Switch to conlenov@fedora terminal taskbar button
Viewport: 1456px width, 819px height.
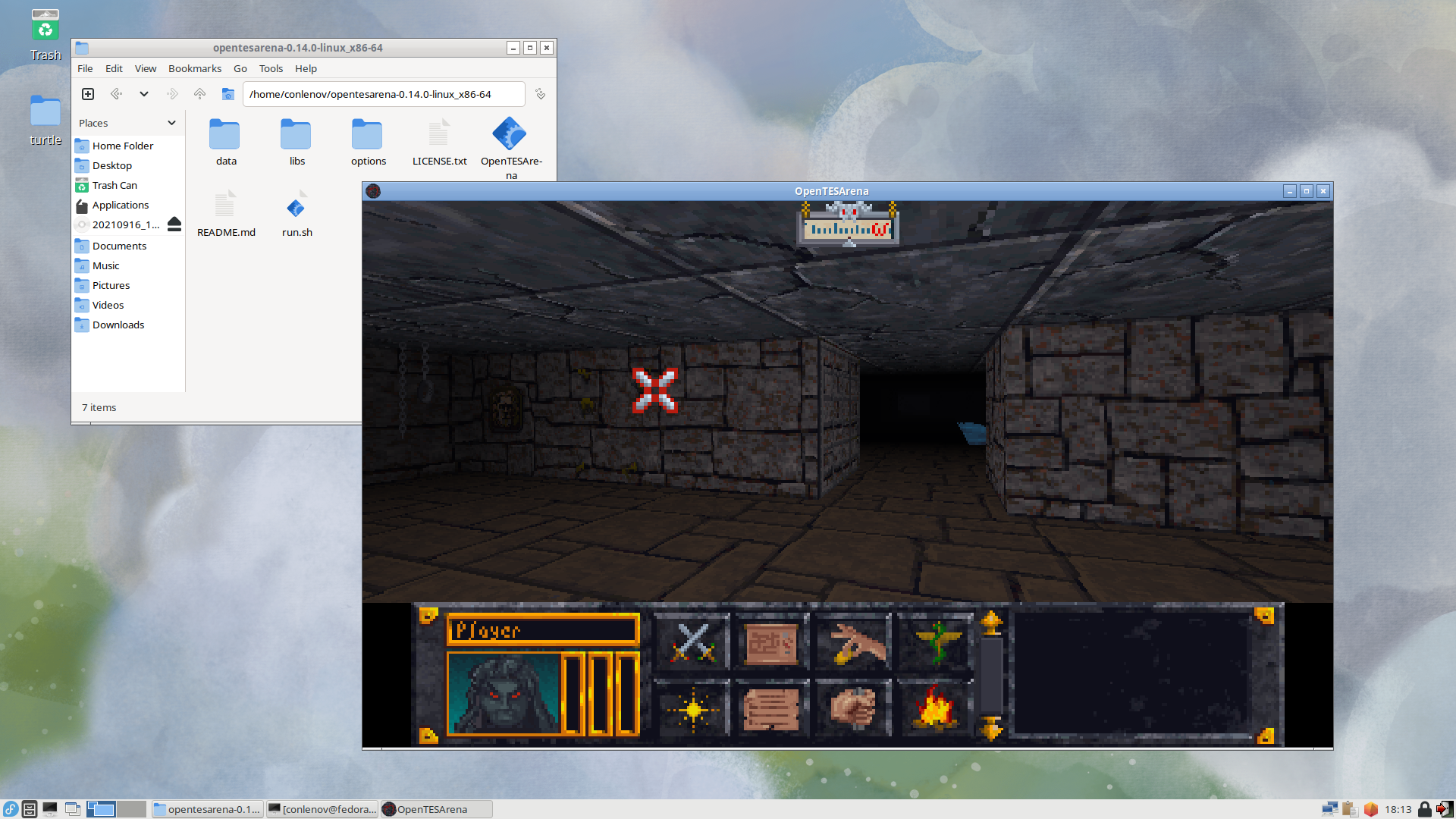(x=322, y=809)
